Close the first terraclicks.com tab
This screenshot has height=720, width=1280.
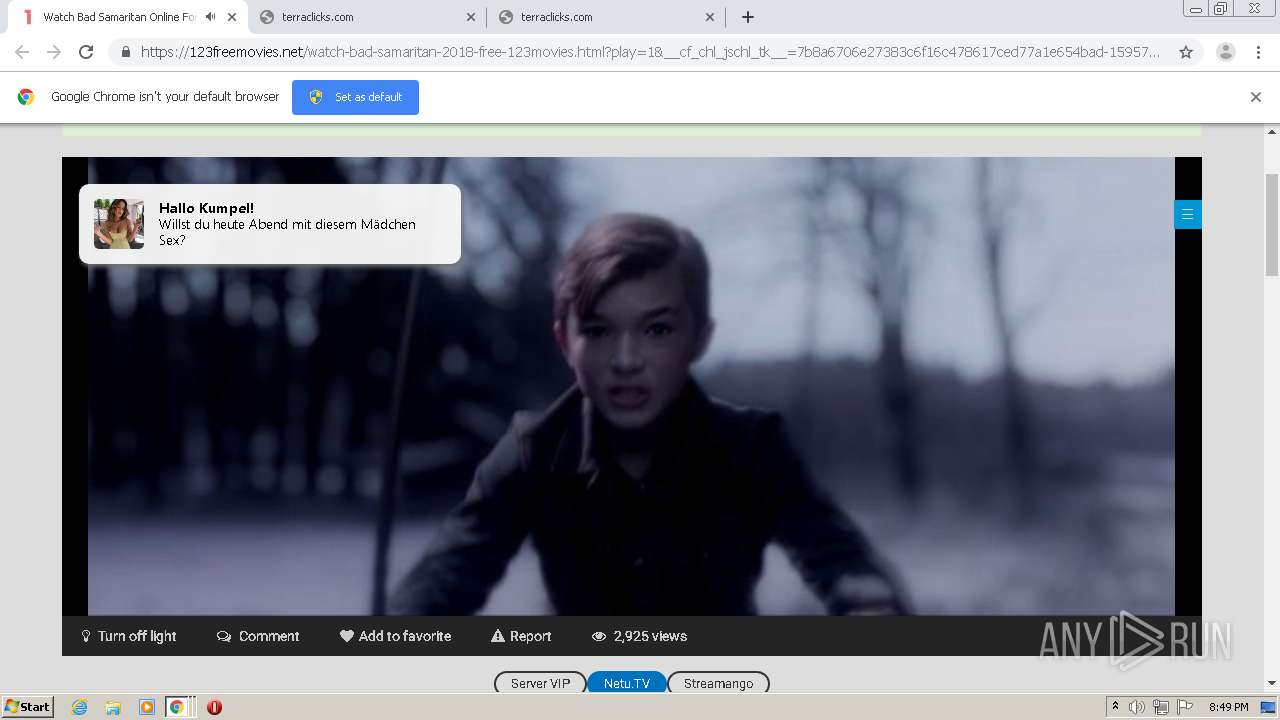coord(471,17)
